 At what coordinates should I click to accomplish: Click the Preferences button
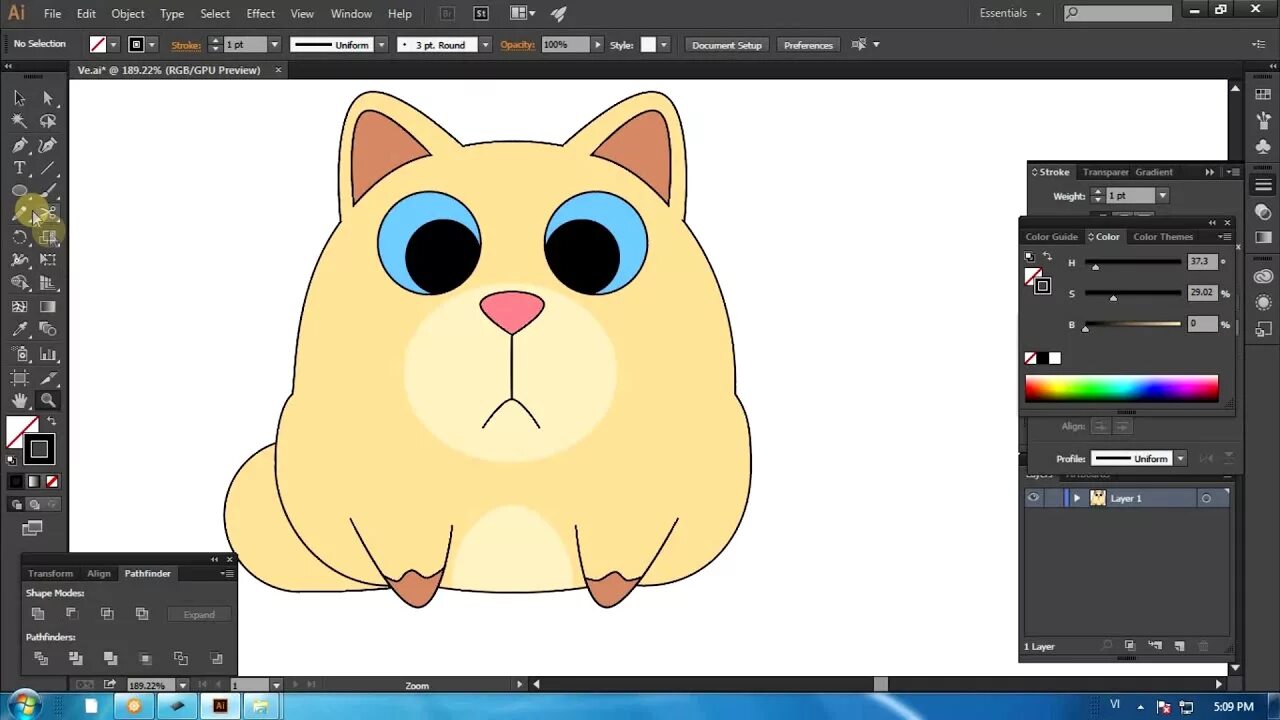point(808,45)
